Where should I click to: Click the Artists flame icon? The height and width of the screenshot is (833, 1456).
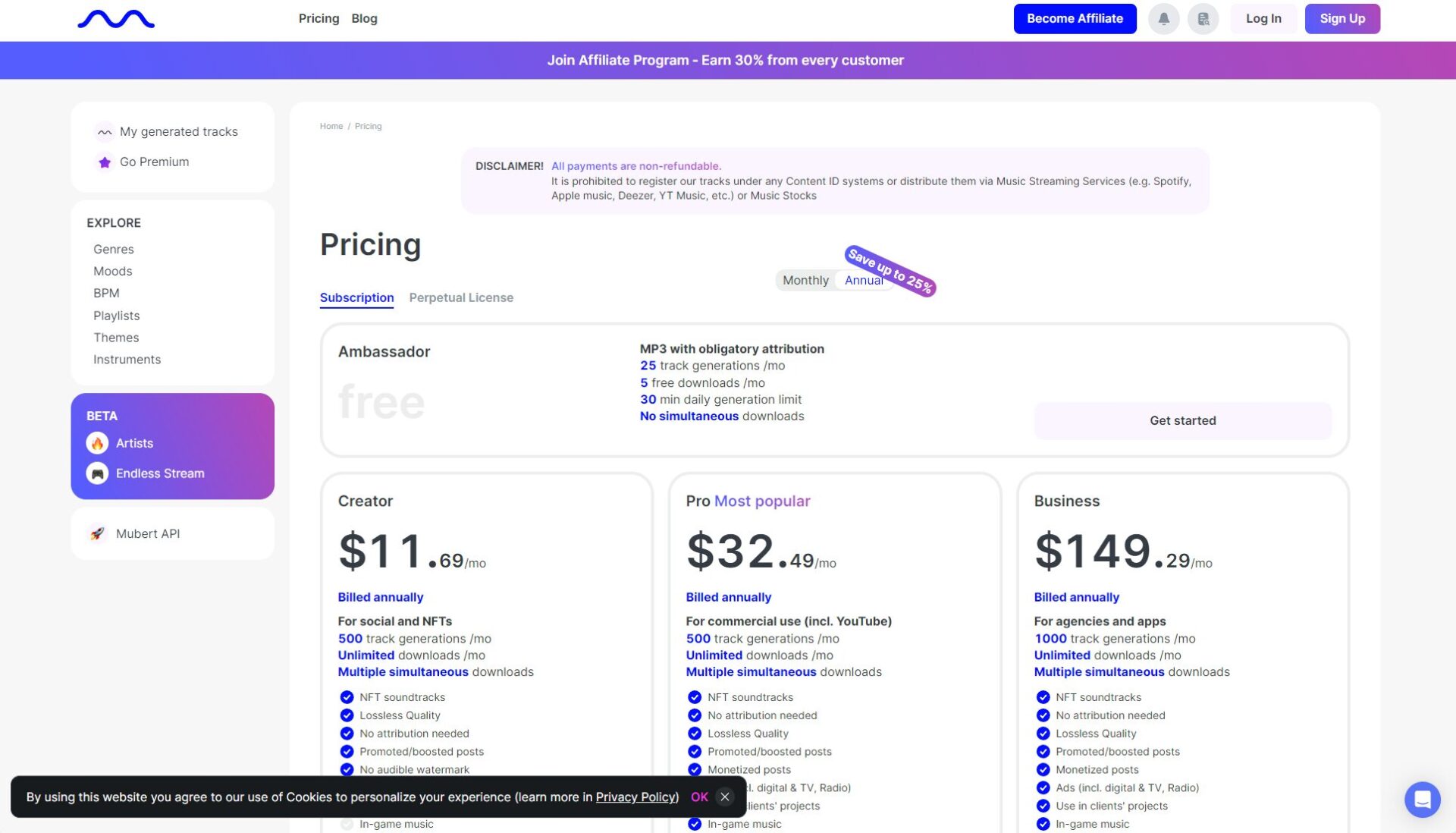[x=97, y=443]
